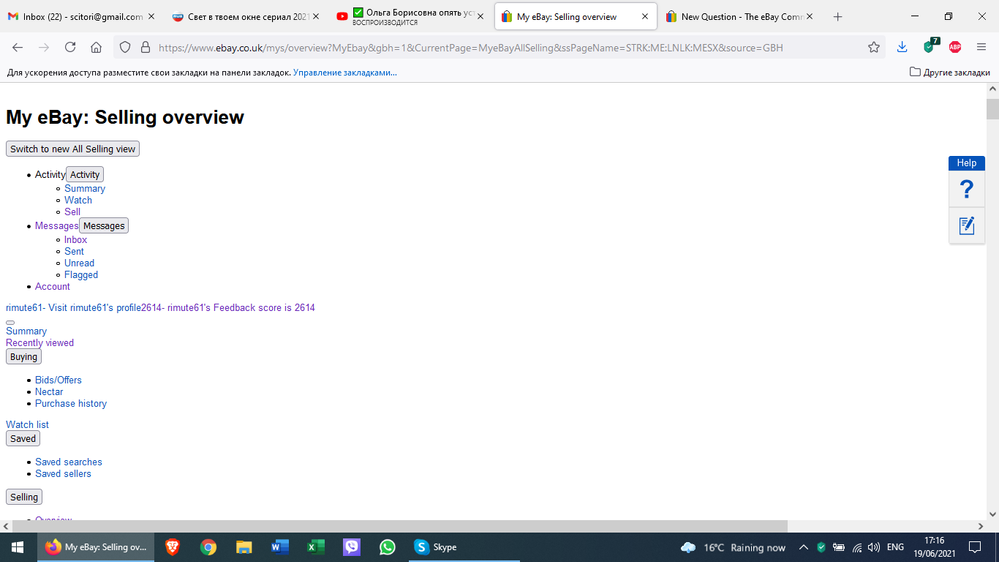Open the Watch link under Activity
Image resolution: width=999 pixels, height=562 pixels.
pyautogui.click(x=78, y=200)
